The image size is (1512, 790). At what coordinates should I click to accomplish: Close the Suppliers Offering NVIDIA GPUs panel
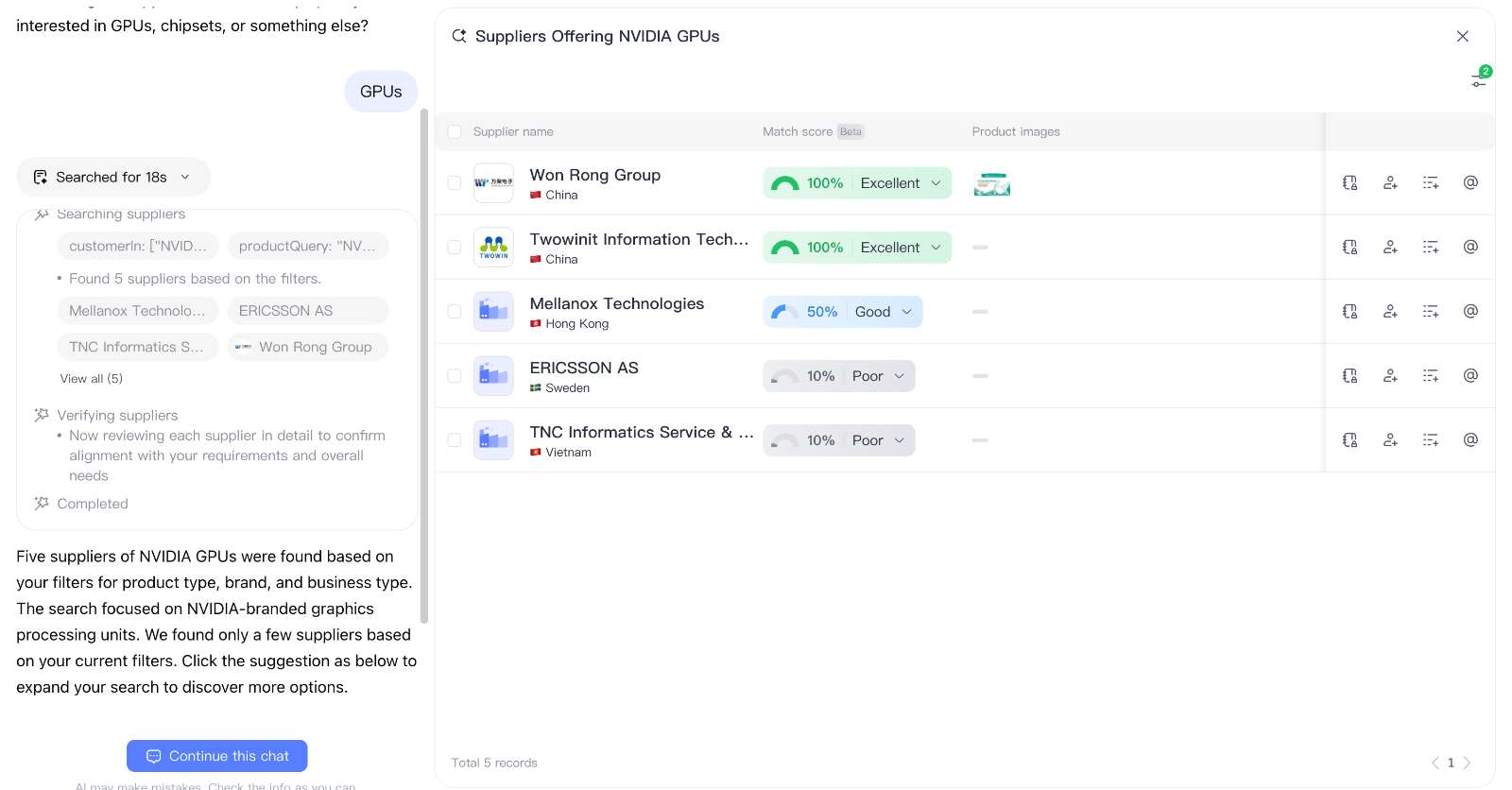tap(1462, 37)
